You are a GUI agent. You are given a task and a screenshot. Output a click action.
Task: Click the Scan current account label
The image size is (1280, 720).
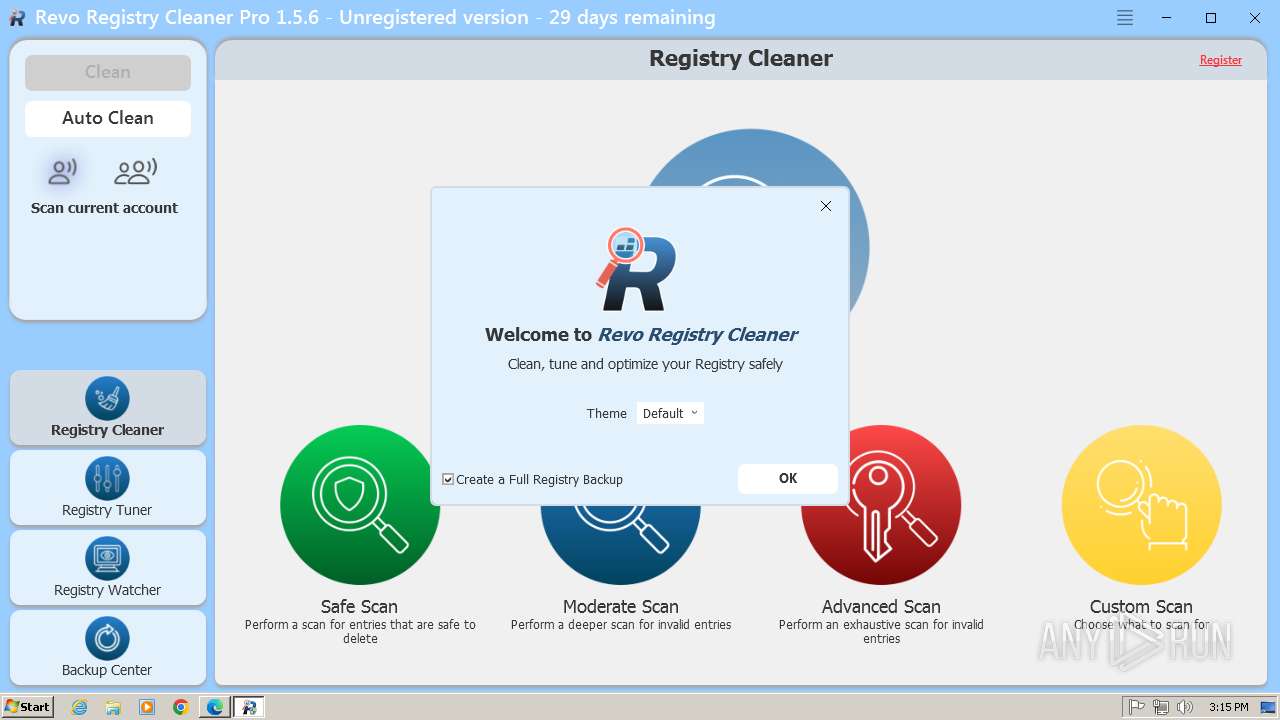click(104, 208)
